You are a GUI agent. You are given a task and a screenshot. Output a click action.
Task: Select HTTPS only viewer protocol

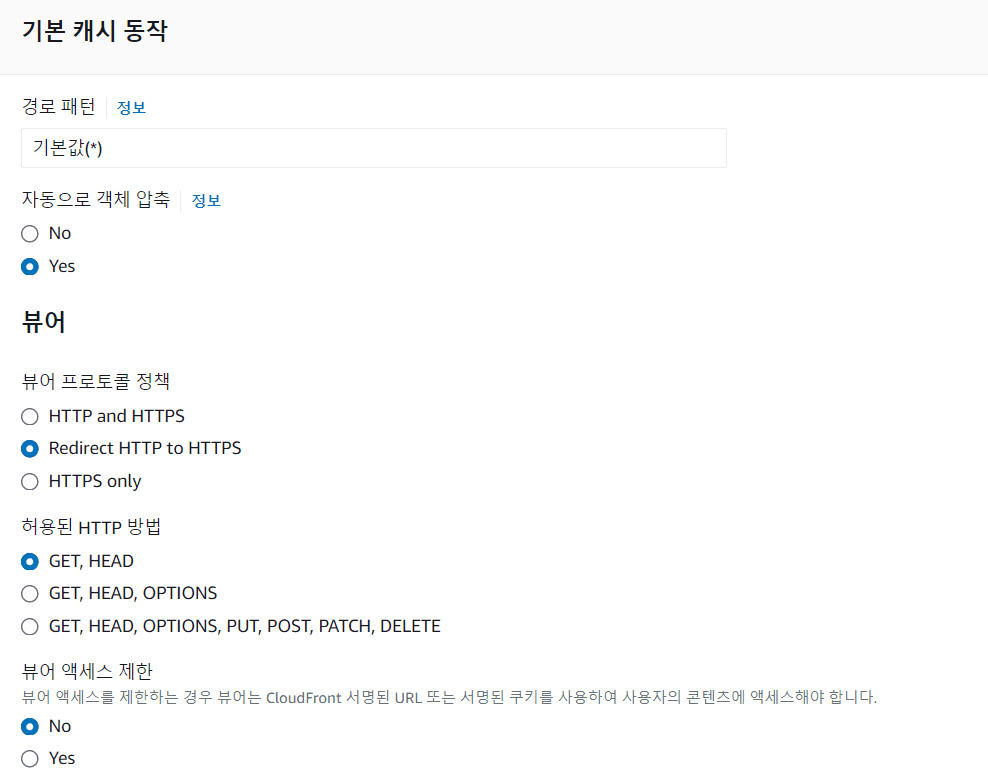(x=30, y=481)
